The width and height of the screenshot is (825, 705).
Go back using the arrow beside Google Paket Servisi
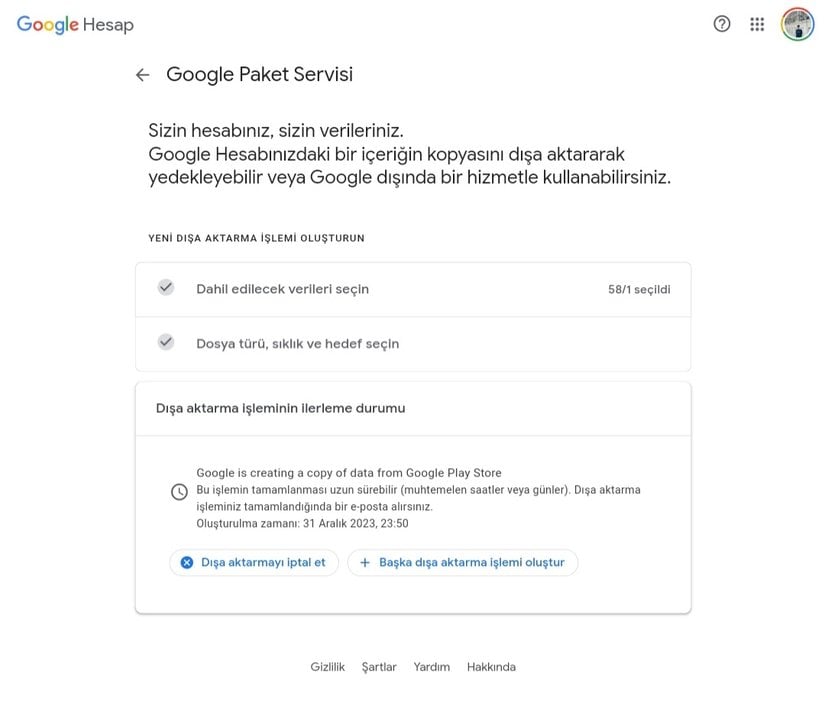(143, 75)
